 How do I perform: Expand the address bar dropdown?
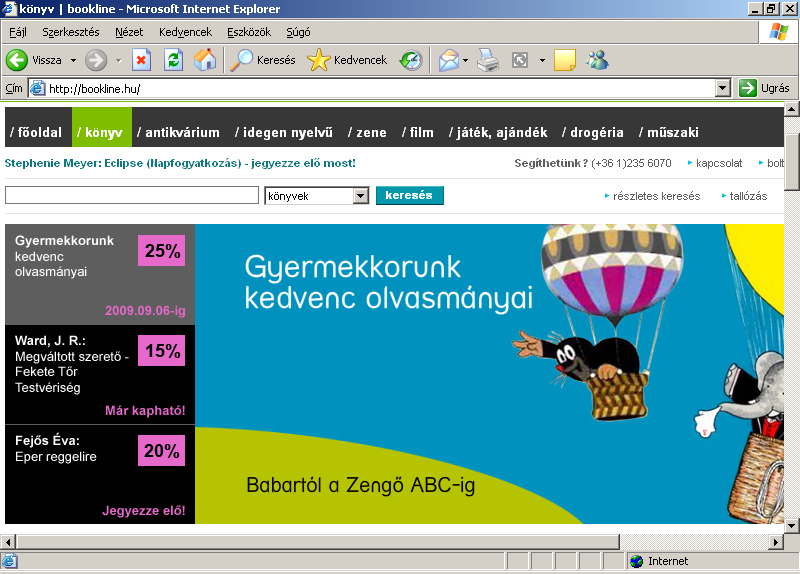coord(722,88)
